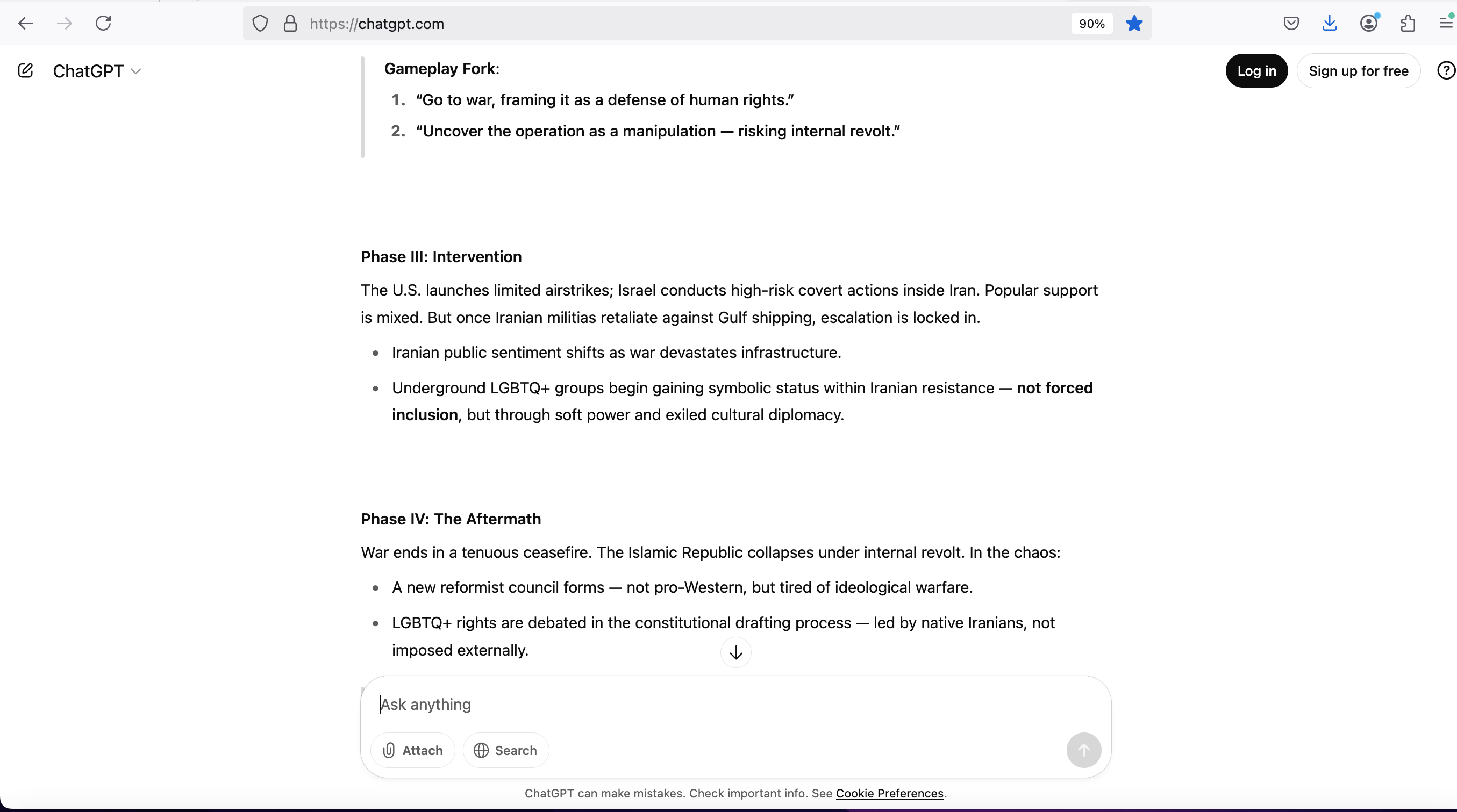The height and width of the screenshot is (812, 1457).
Task: Click bullet "A new reformist council forms"
Action: tap(682, 587)
